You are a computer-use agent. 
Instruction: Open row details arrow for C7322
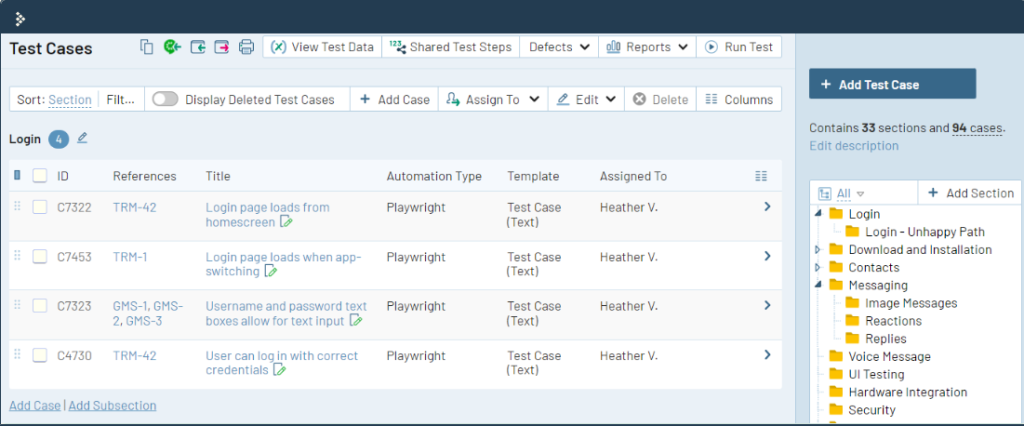click(x=767, y=206)
